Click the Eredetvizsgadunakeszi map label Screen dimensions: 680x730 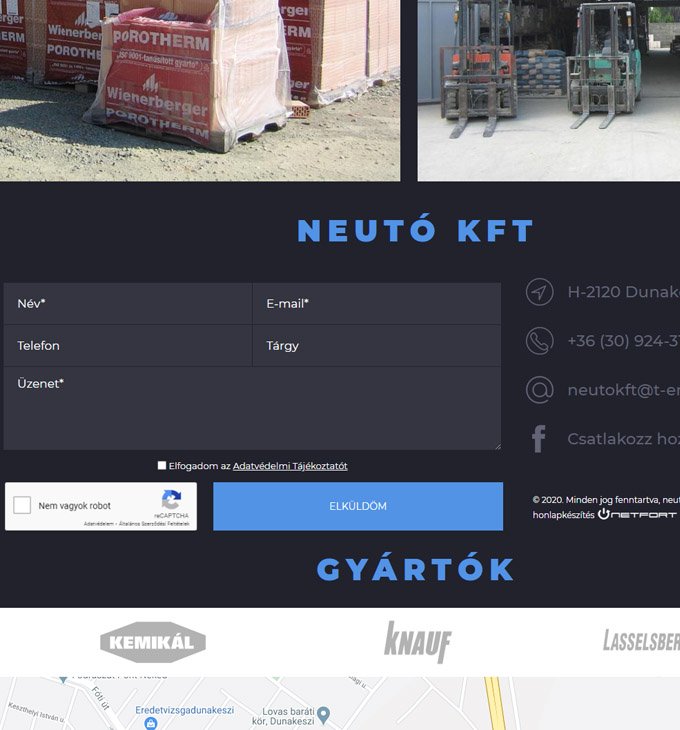(x=185, y=710)
